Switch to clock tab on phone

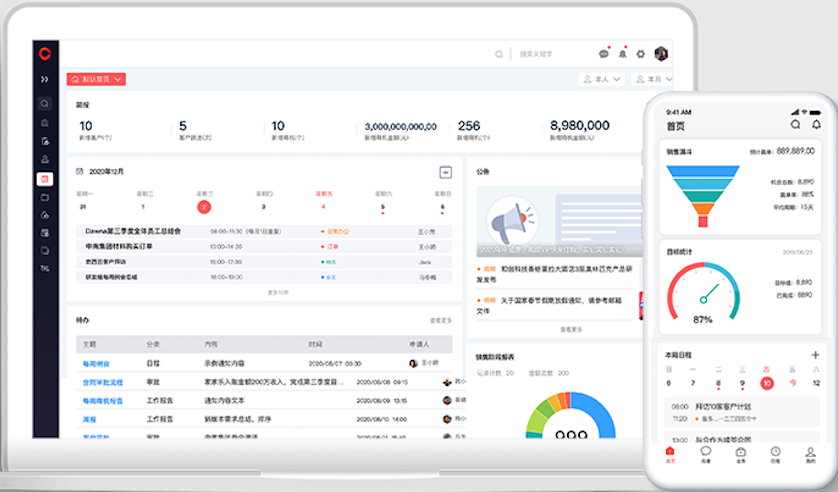pyautogui.click(x=775, y=455)
